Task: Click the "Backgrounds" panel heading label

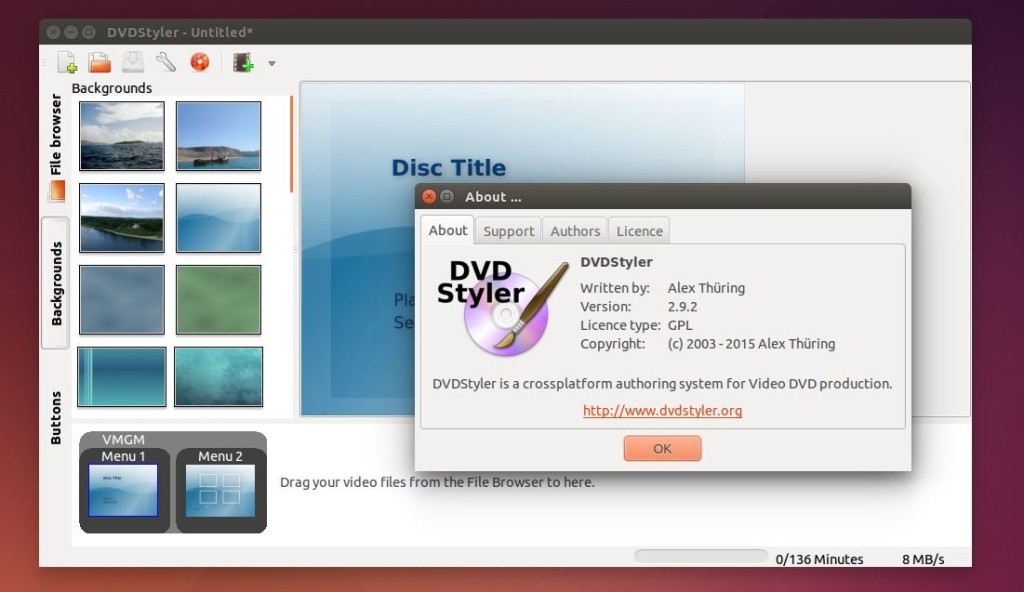Action: pyautogui.click(x=112, y=88)
